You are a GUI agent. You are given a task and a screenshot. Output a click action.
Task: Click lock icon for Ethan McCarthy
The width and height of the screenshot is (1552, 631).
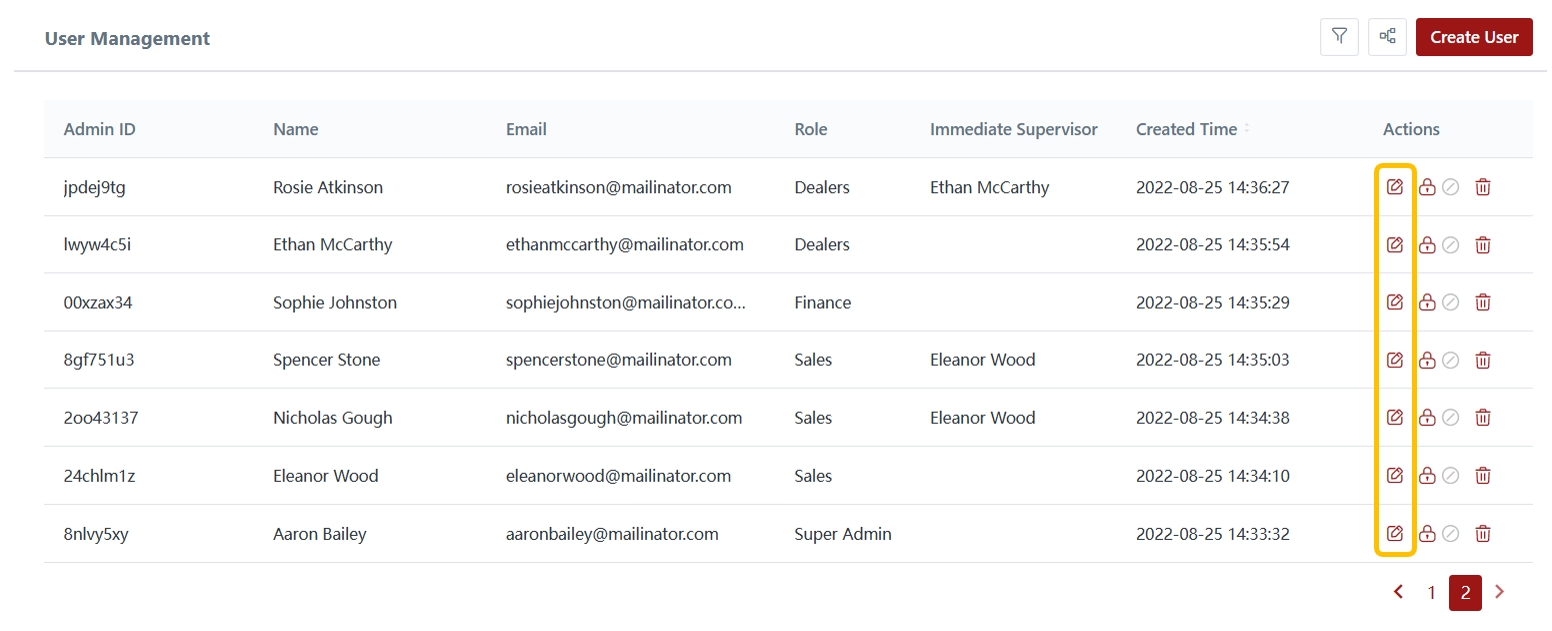(x=1427, y=245)
